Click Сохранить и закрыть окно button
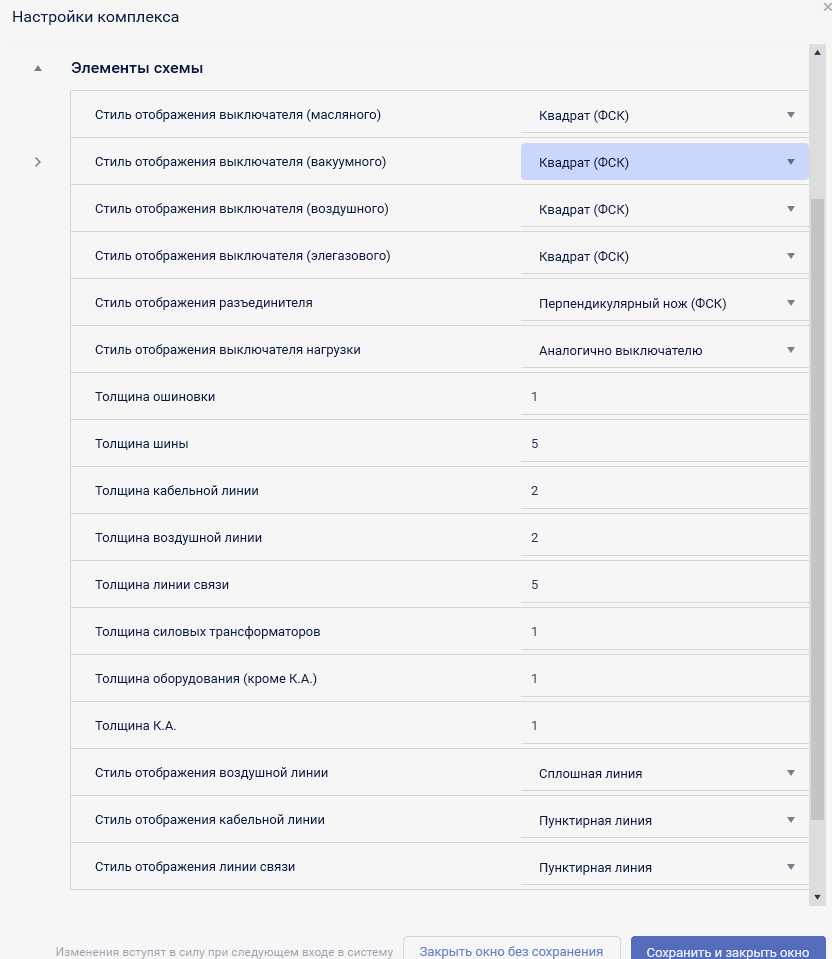 [x=727, y=951]
